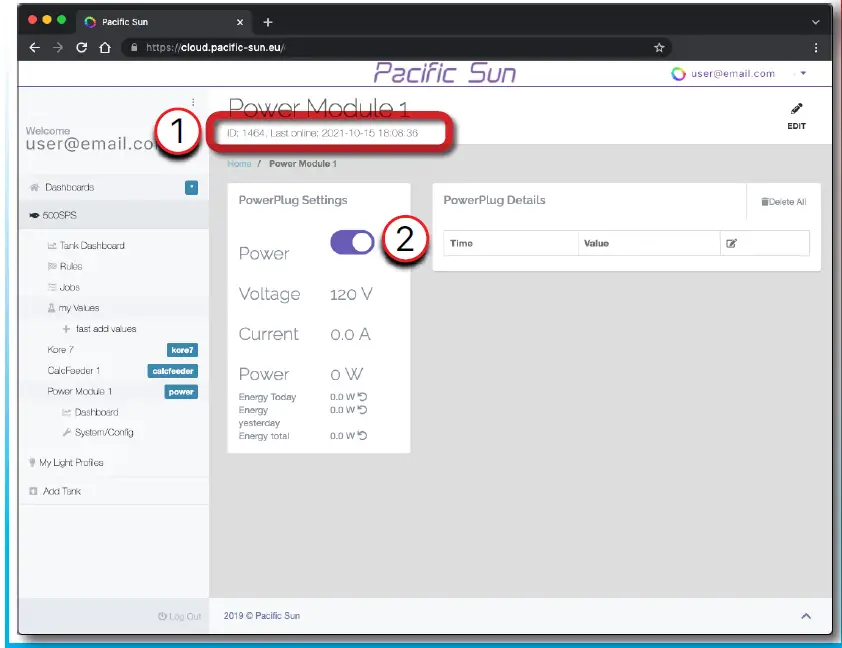The image size is (842, 648).
Task: Click the 0 W power value
Action: click(x=346, y=374)
